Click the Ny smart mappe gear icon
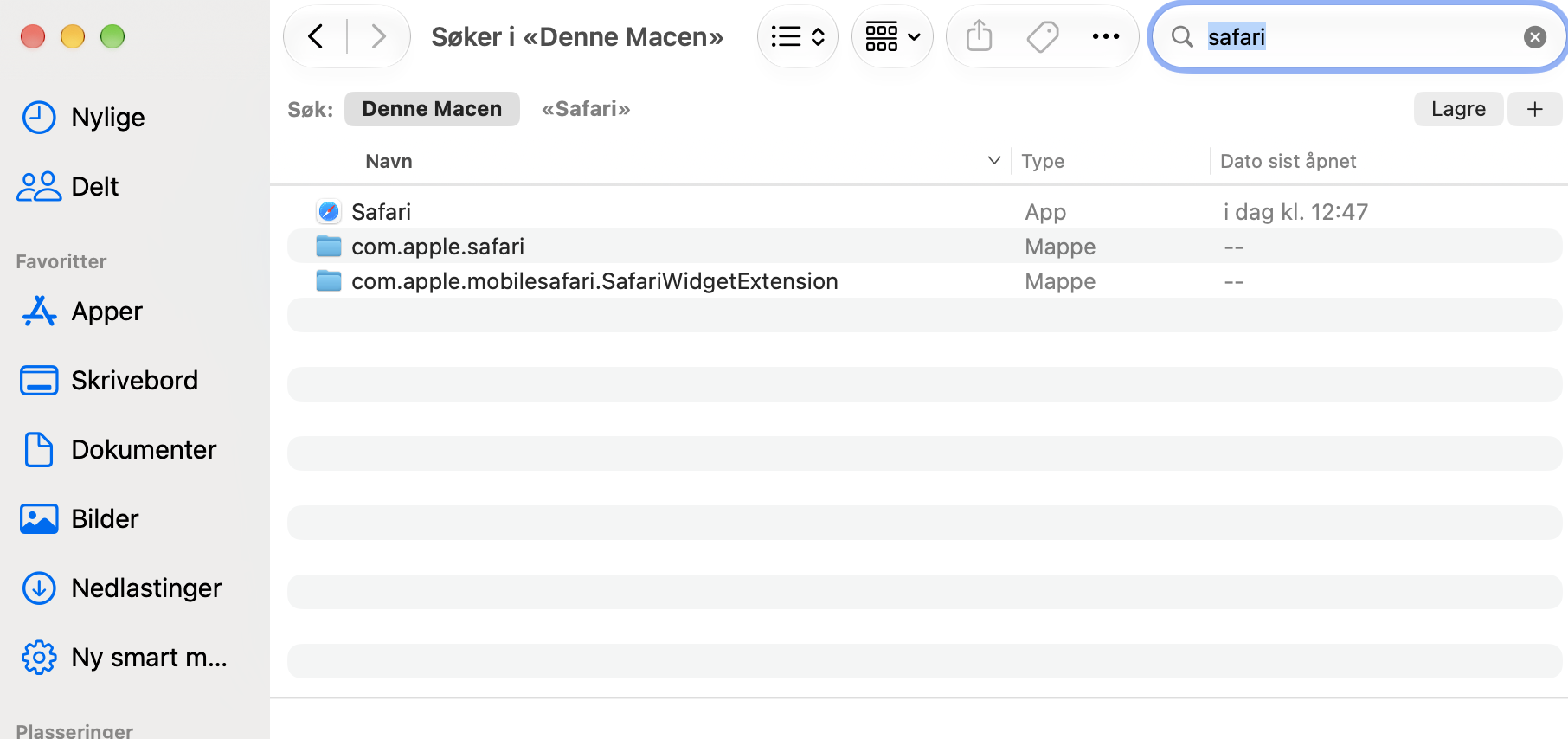The height and width of the screenshot is (739, 1568). tap(39, 658)
